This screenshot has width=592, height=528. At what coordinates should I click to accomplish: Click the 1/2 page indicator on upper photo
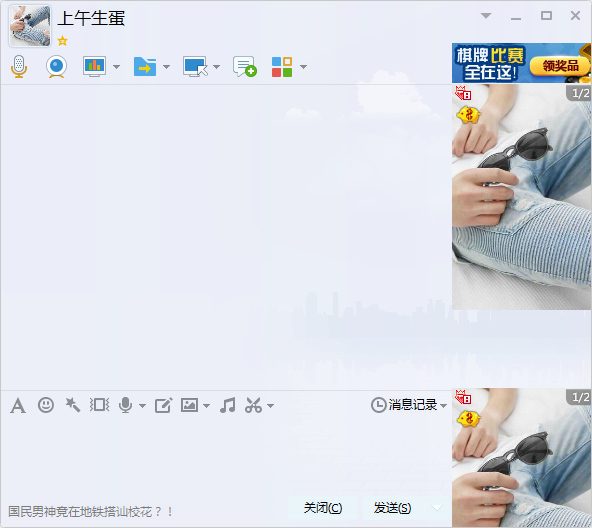pyautogui.click(x=580, y=93)
